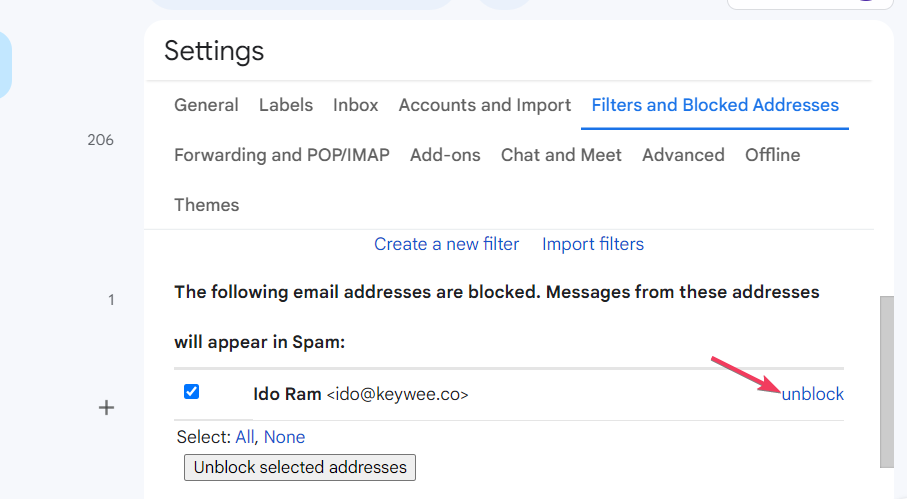This screenshot has width=907, height=499.
Task: Click the settings panel vertical scrollbar
Action: tap(886, 380)
